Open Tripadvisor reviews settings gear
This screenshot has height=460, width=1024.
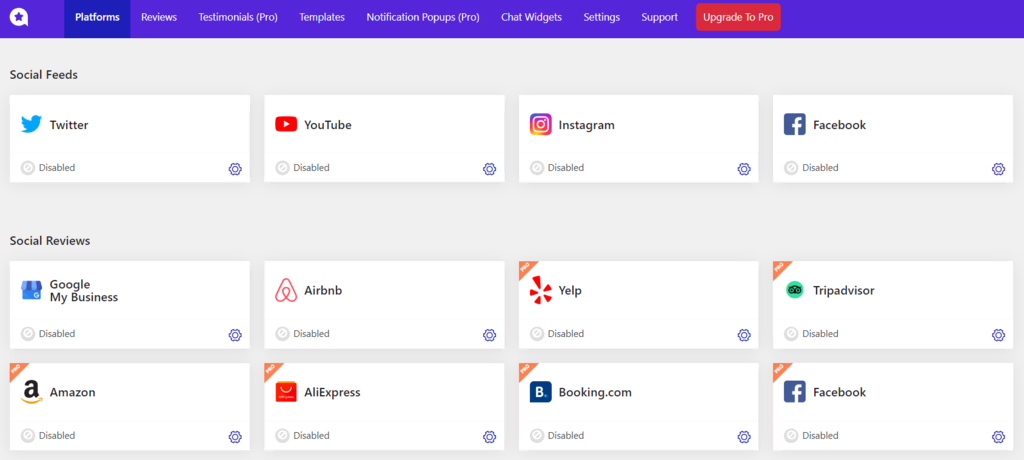[x=998, y=335]
